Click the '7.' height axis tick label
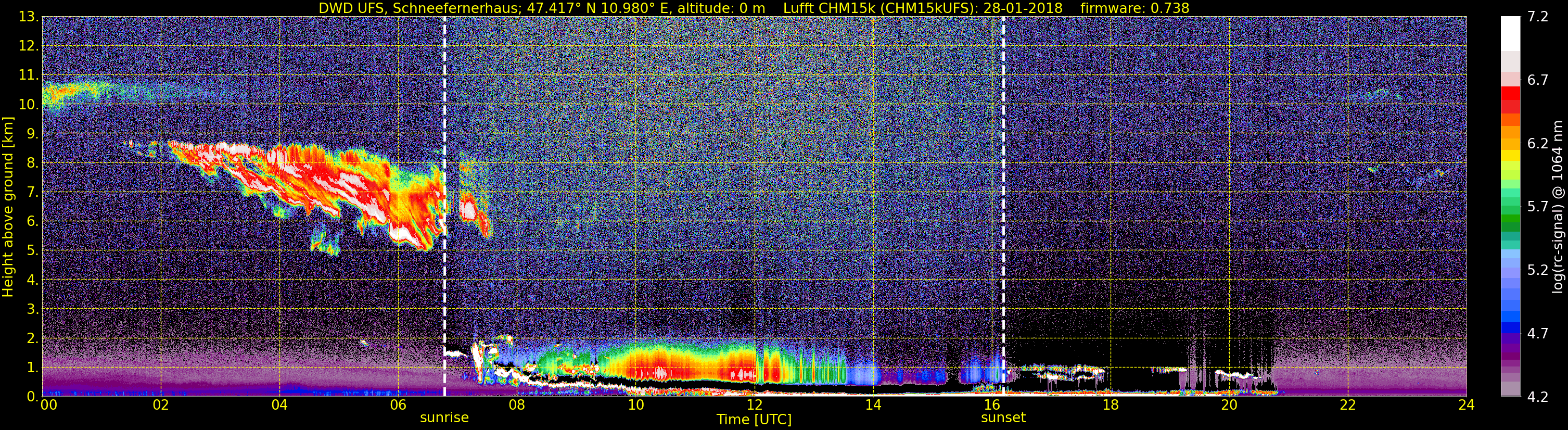This screenshot has height=430, width=1568. pyautogui.click(x=32, y=193)
